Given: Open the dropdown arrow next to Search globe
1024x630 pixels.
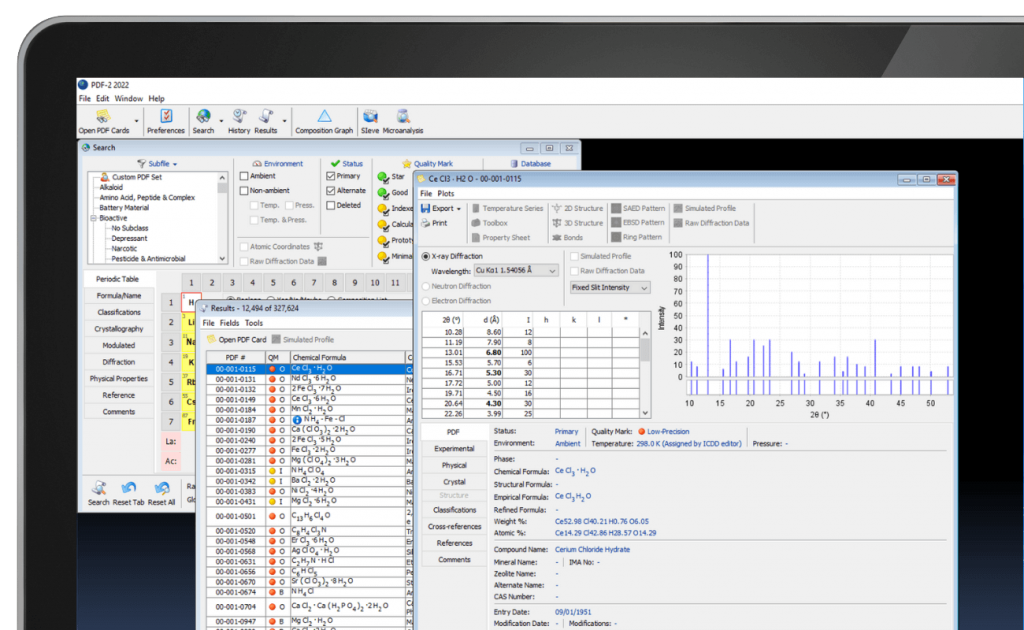Looking at the screenshot, I should click(221, 121).
